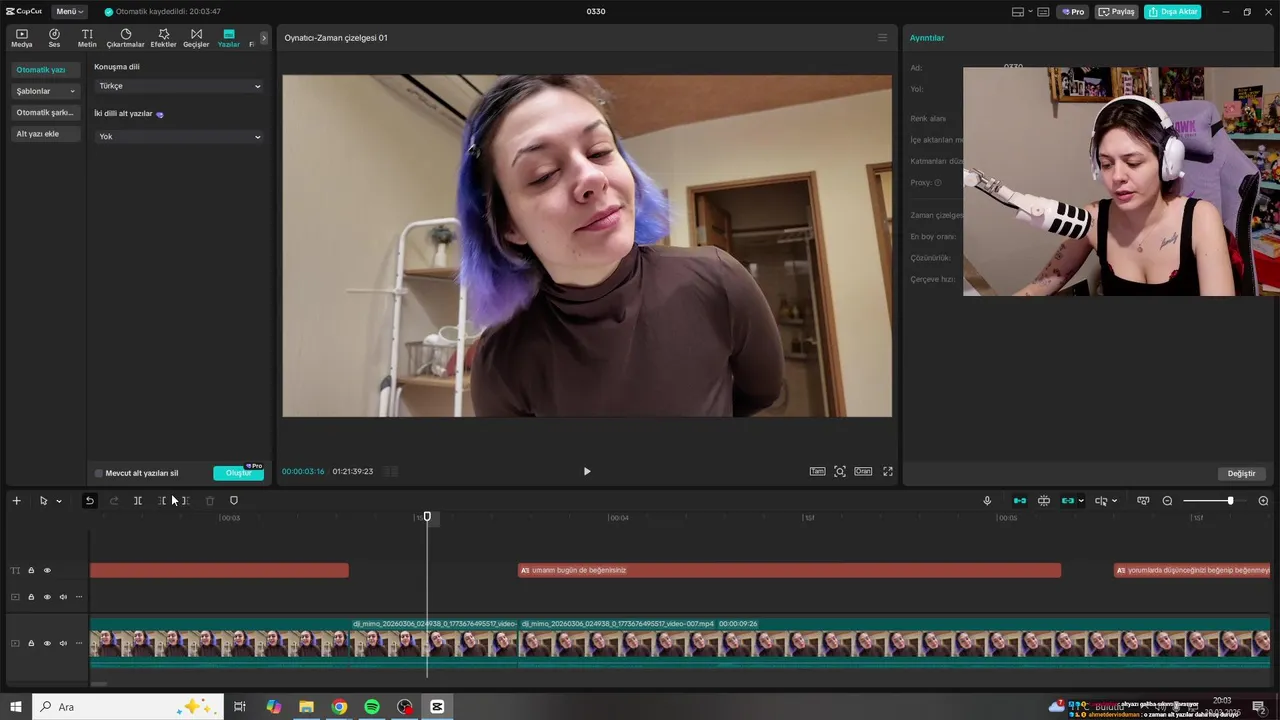Screen dimensions: 1280x720
Task: Open the linking options dropdown arrow
Action: click(x=1081, y=501)
